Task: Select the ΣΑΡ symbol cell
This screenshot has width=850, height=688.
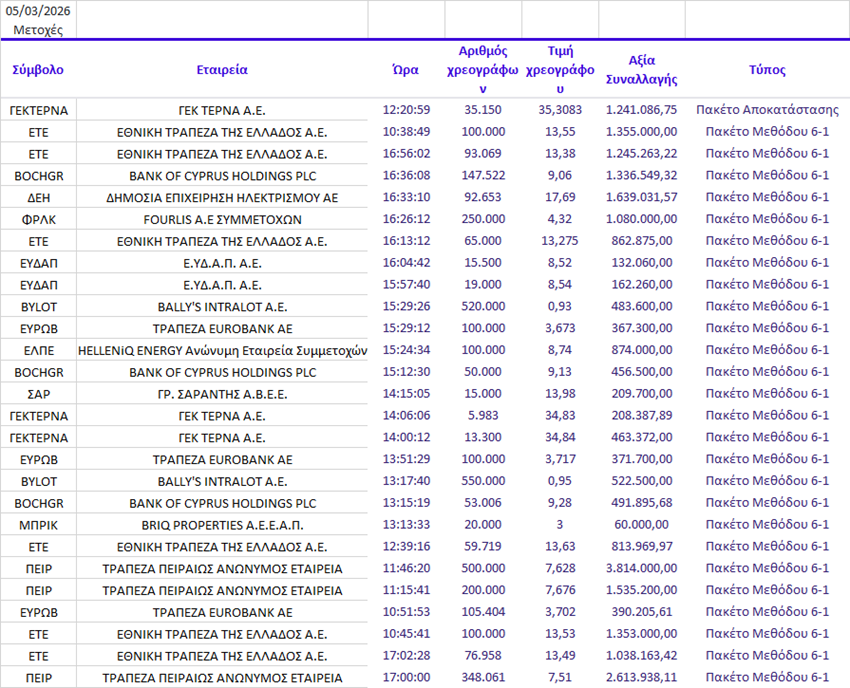Action: [x=38, y=393]
